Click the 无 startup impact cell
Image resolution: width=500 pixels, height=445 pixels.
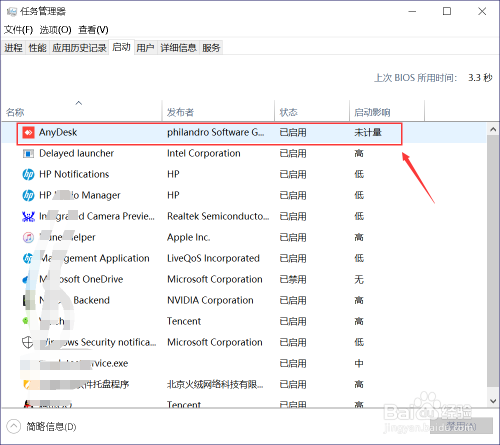359,279
